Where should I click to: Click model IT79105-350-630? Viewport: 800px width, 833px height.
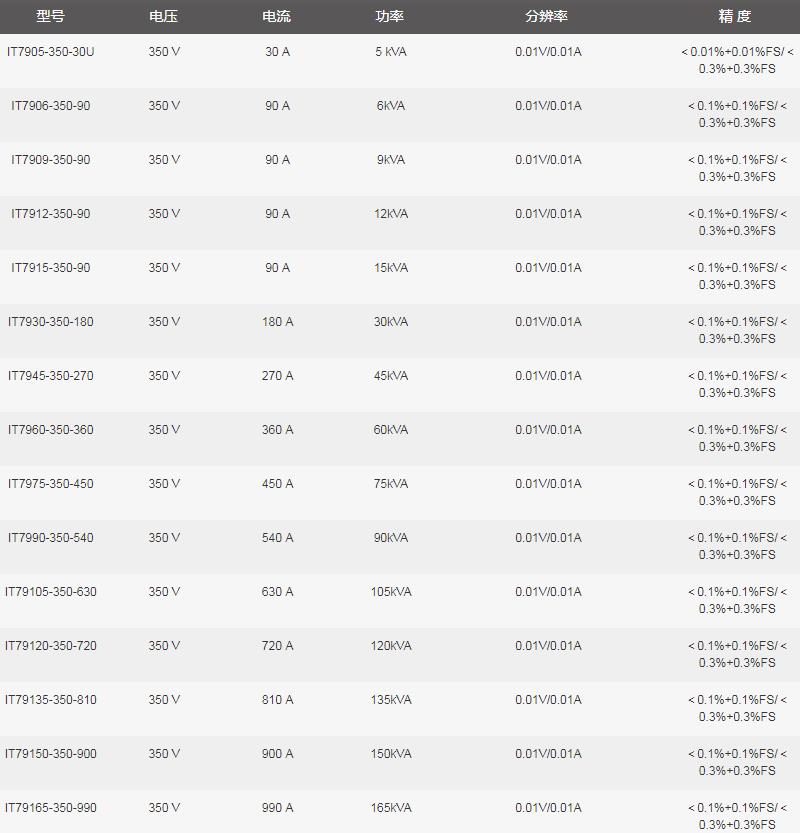point(51,592)
